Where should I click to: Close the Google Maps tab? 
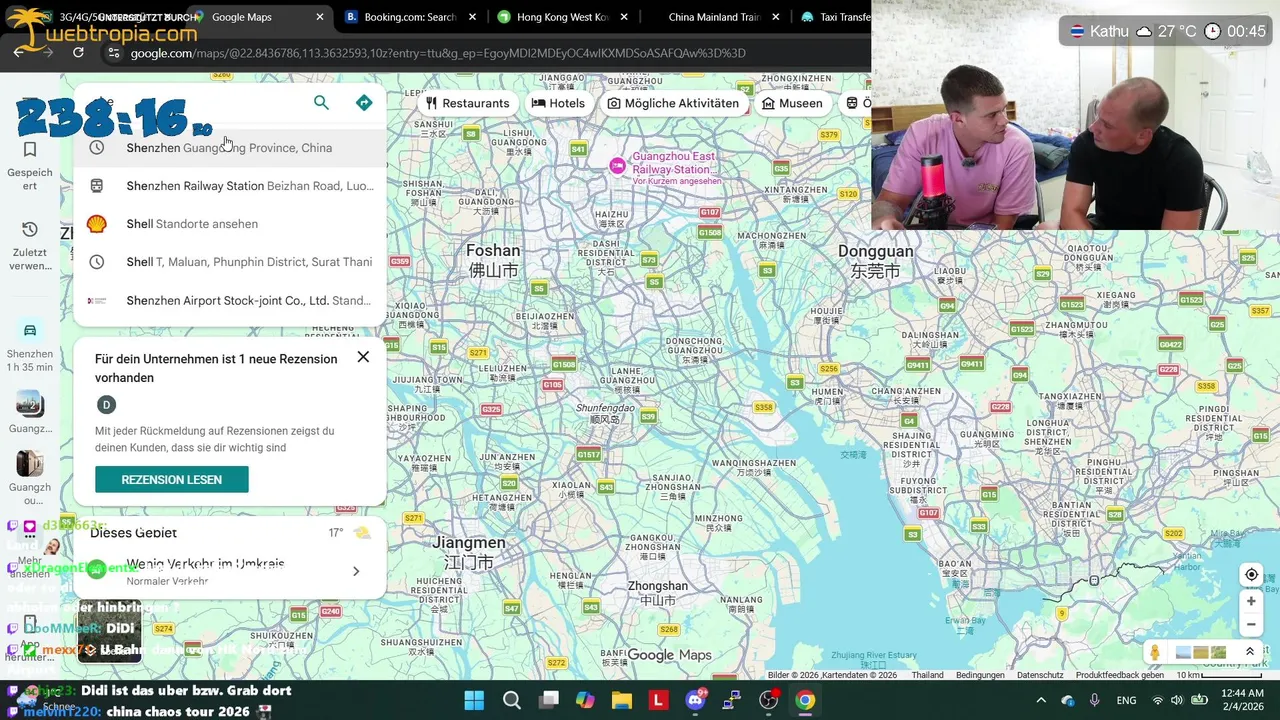pos(320,17)
